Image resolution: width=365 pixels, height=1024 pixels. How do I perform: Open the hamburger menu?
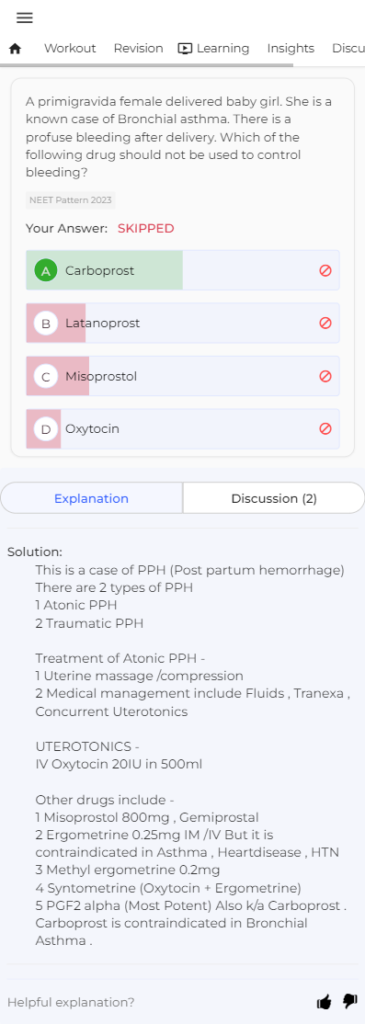25,18
